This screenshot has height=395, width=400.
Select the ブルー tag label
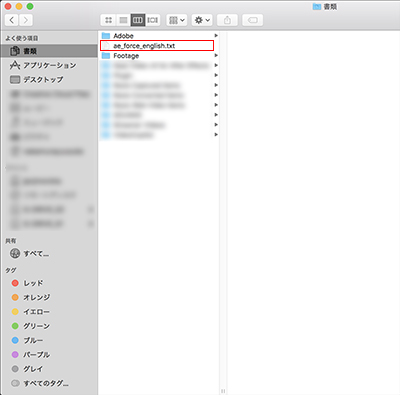pyautogui.click(x=33, y=340)
